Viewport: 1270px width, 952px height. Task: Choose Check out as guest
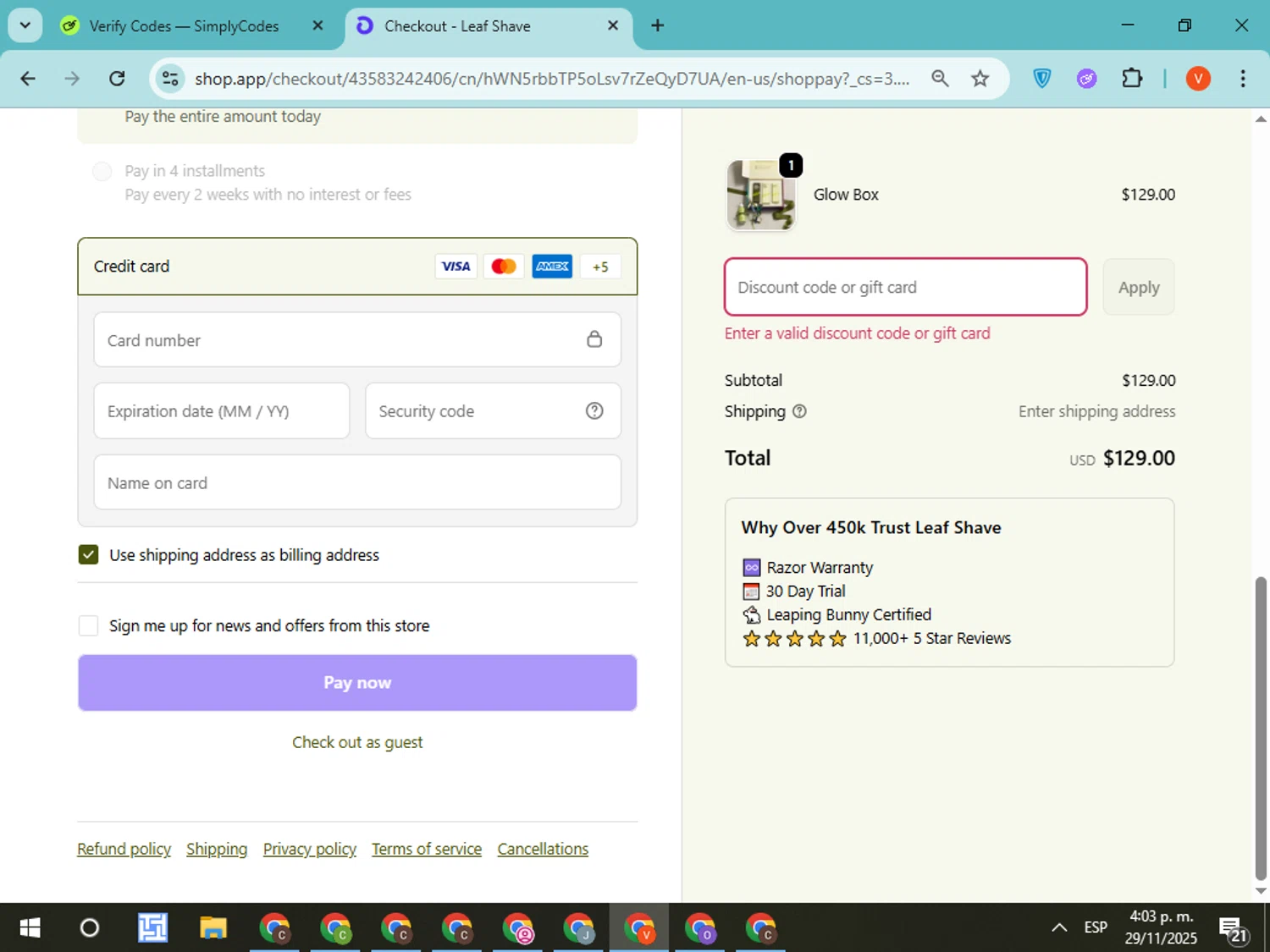[357, 742]
